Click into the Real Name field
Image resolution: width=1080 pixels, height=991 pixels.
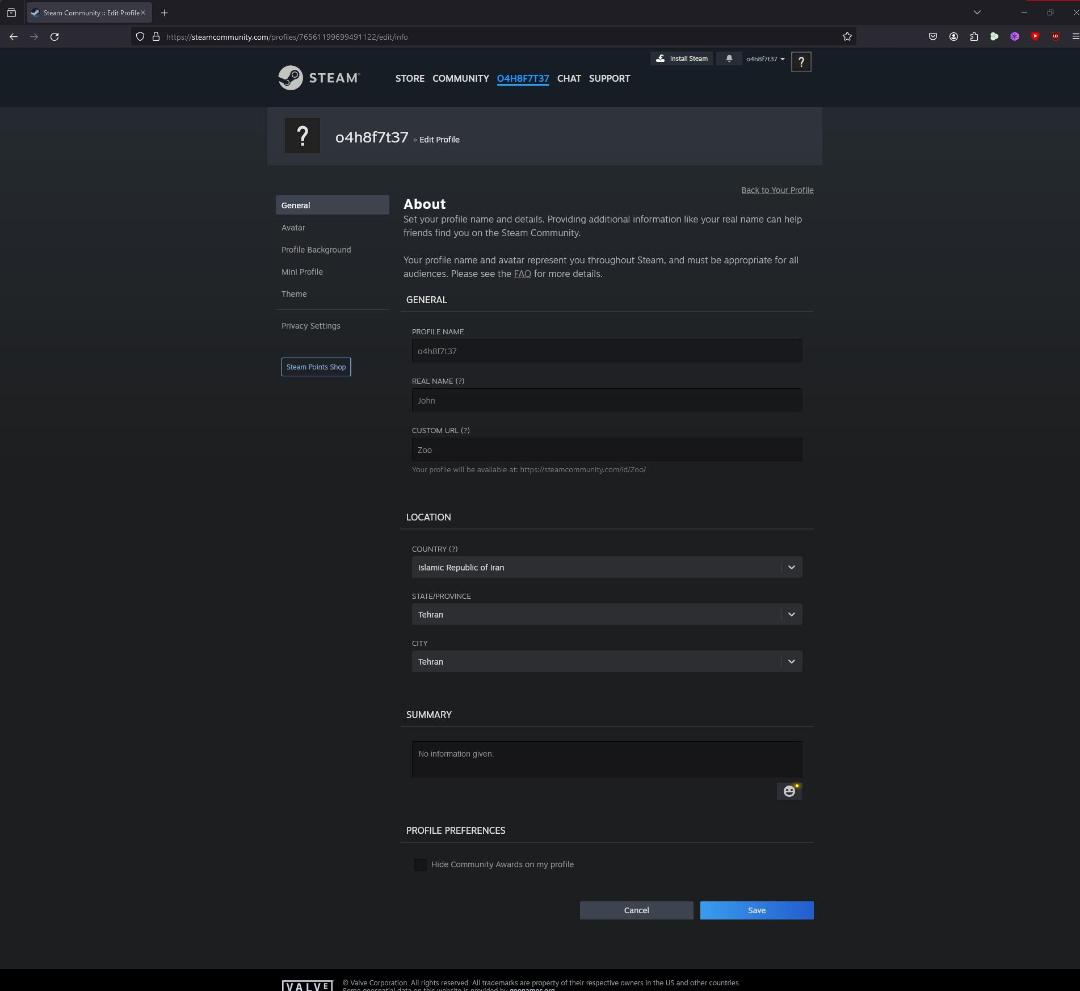click(607, 400)
